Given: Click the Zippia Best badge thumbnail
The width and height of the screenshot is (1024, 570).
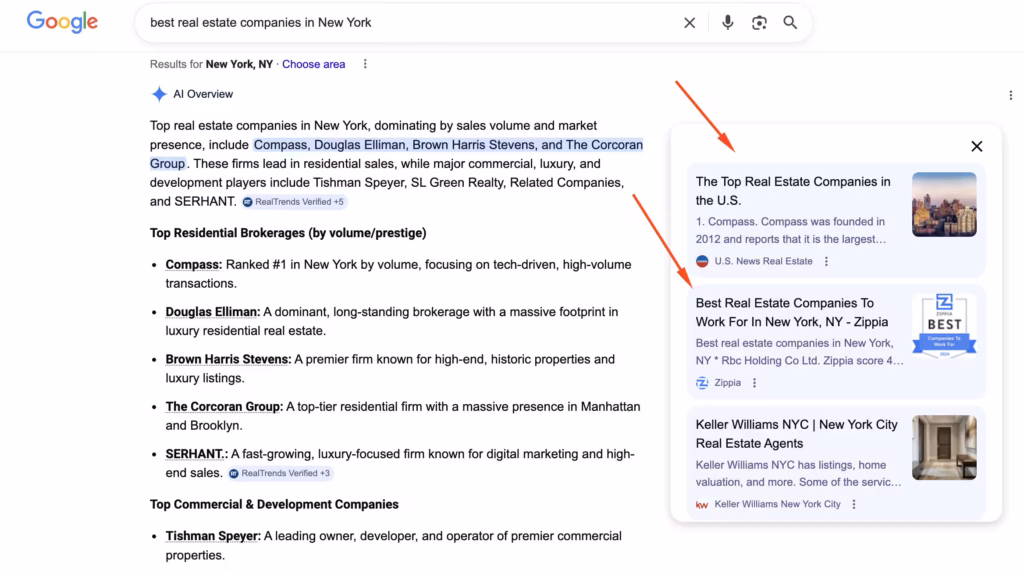Looking at the screenshot, I should click(x=944, y=325).
